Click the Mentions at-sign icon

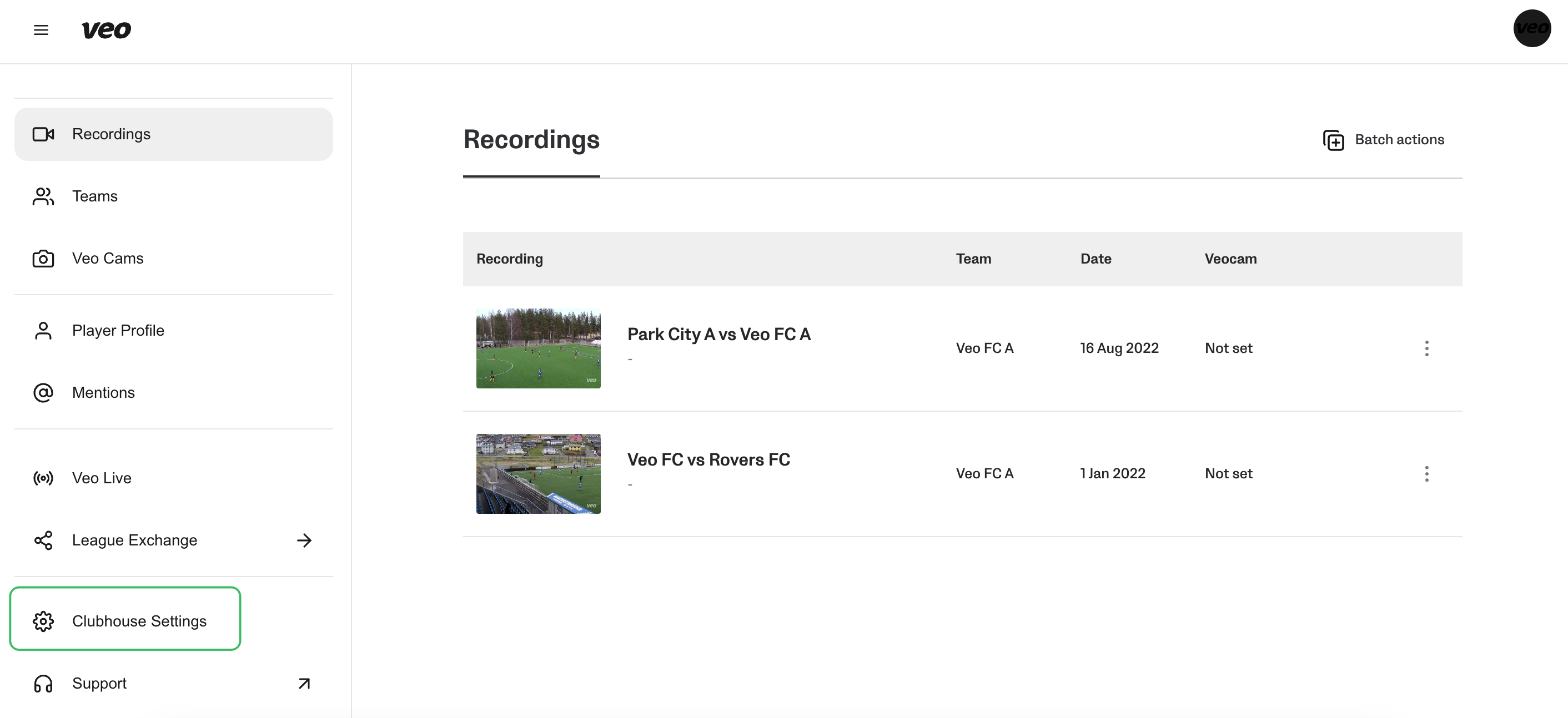tap(43, 393)
